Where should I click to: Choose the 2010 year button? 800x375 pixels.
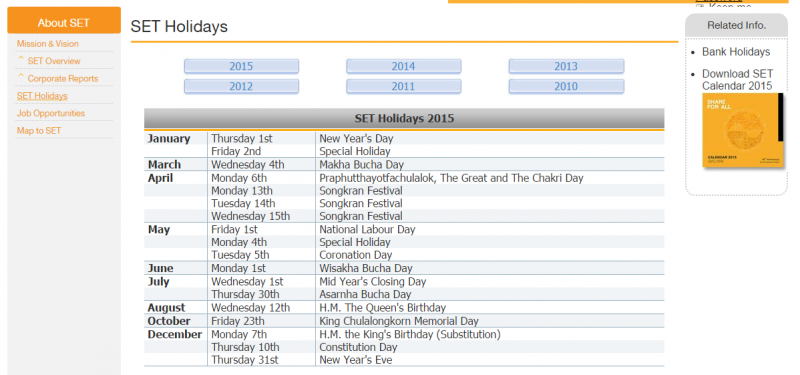(x=566, y=86)
